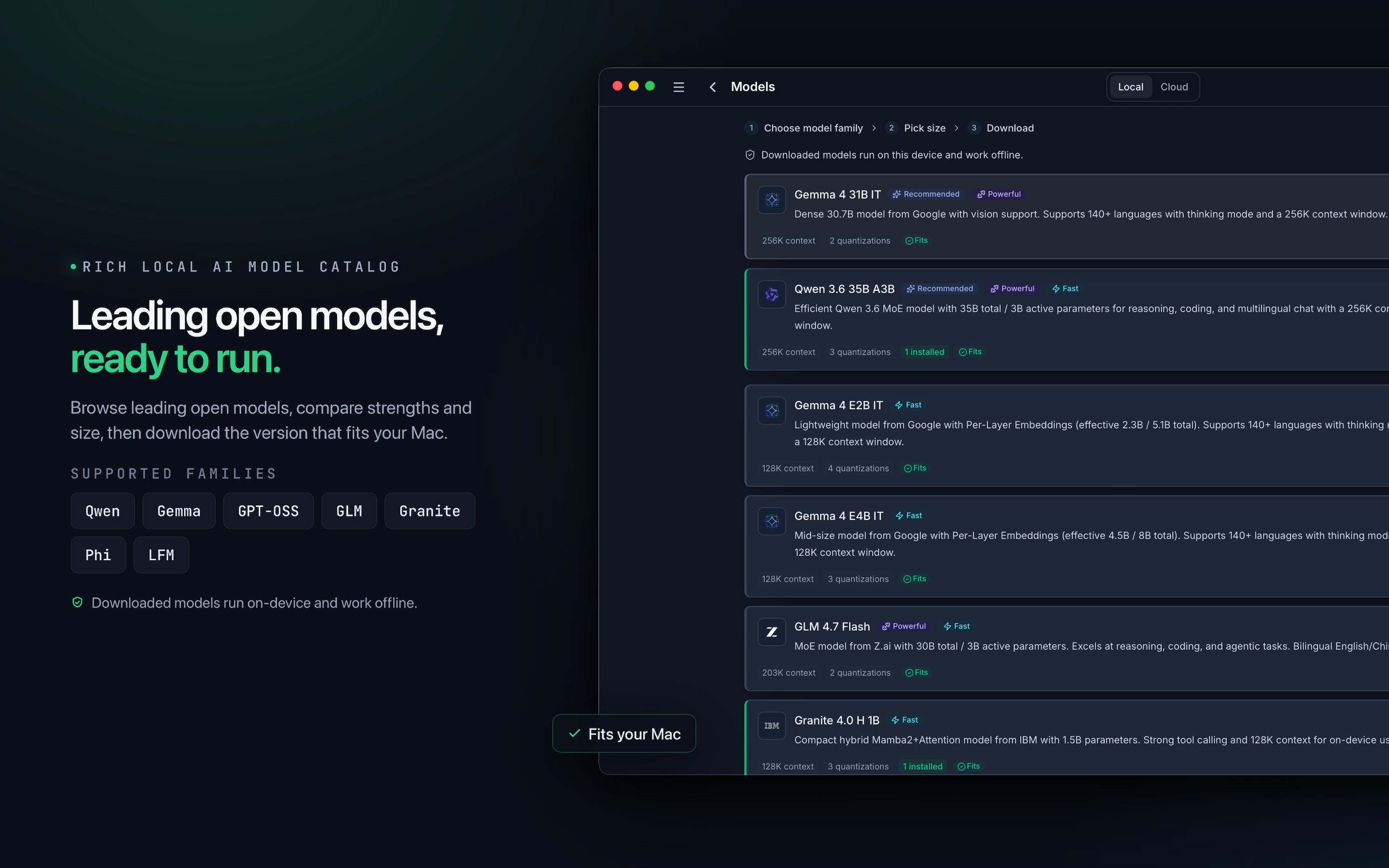Click the GLM 4.7 Flash Z icon

771,632
